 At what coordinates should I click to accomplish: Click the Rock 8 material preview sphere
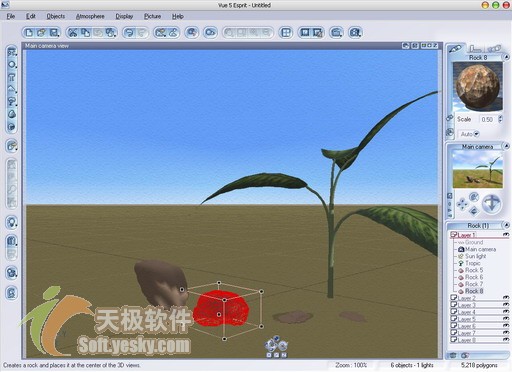(x=478, y=86)
